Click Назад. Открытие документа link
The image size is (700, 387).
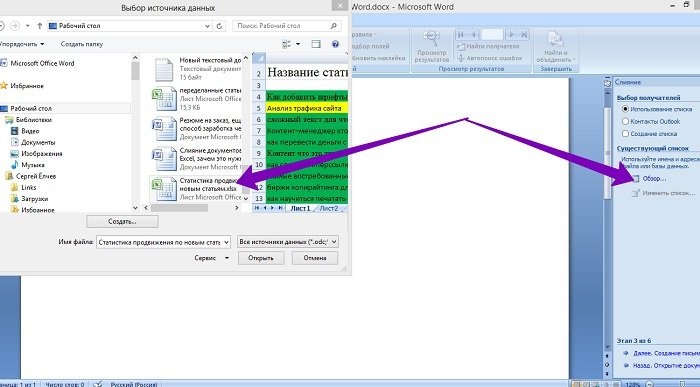[666, 366]
